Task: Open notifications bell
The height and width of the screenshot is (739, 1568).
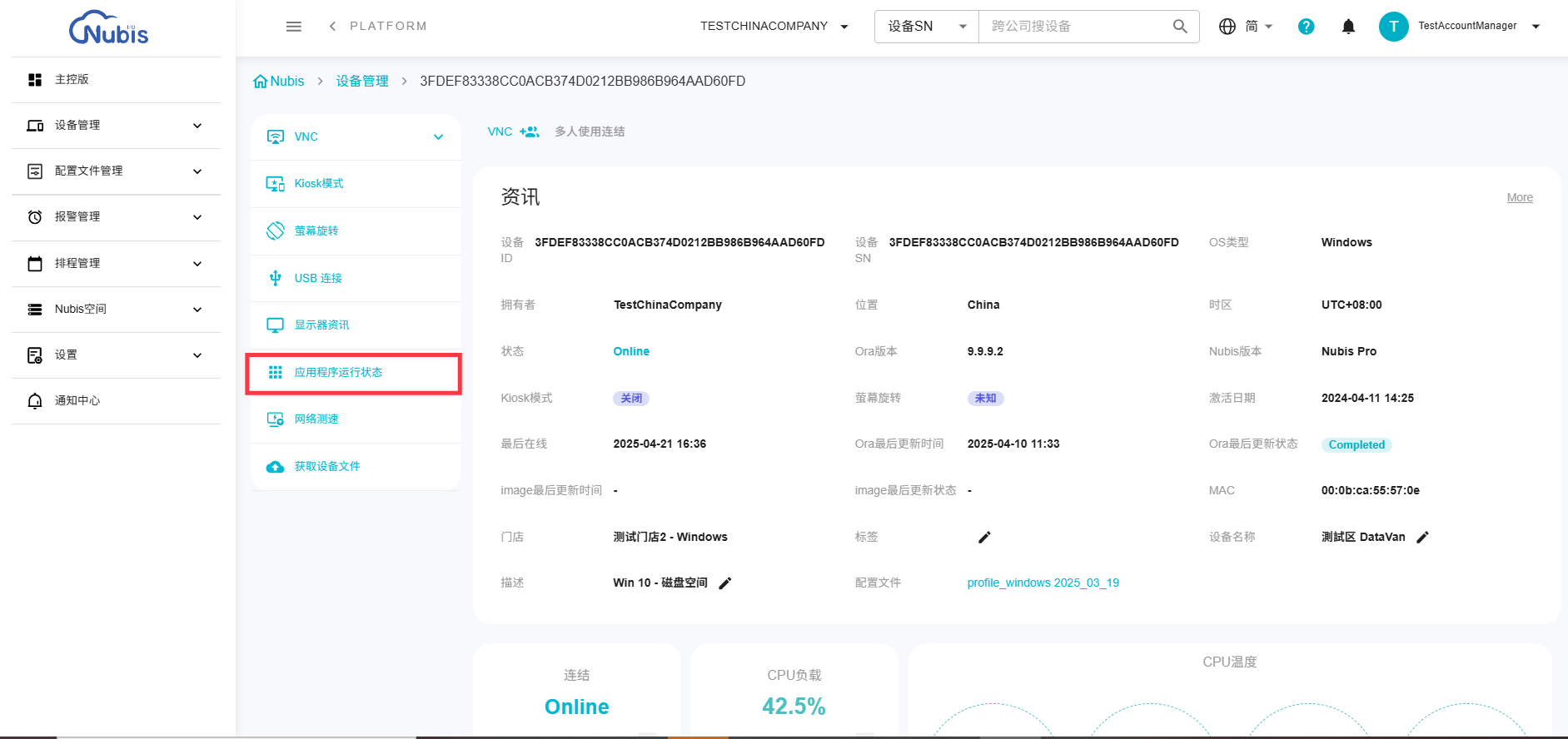Action: pyautogui.click(x=1349, y=27)
